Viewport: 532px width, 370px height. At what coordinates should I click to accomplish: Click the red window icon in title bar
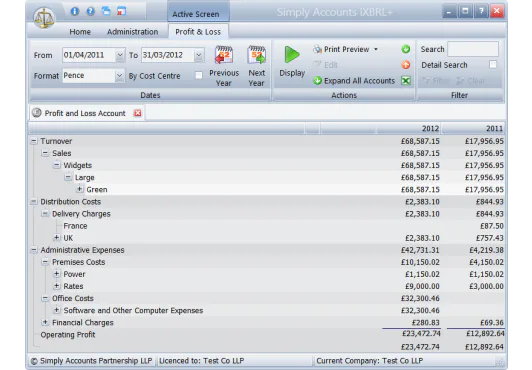pyautogui.click(x=121, y=11)
